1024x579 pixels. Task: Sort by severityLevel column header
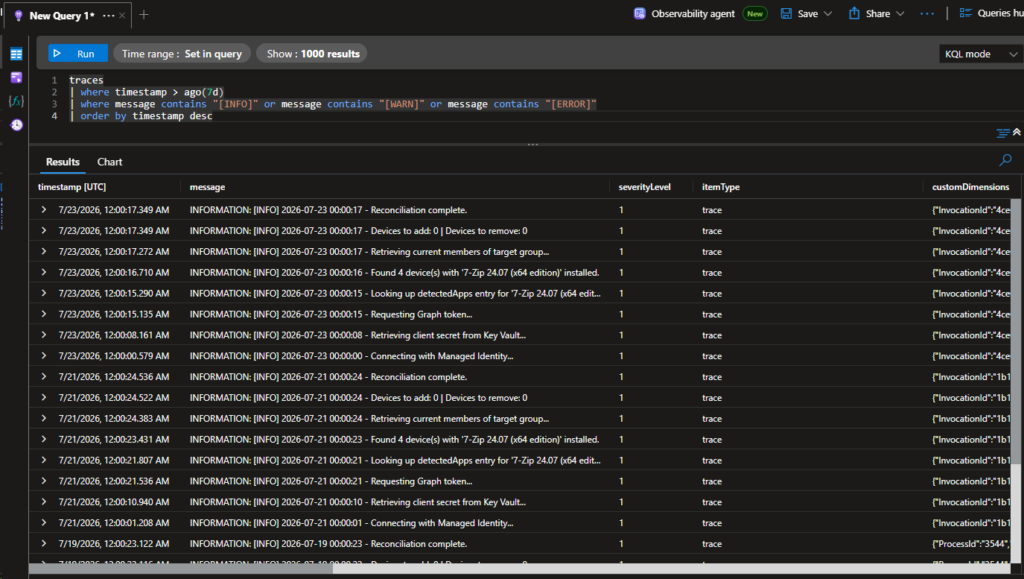pos(645,187)
